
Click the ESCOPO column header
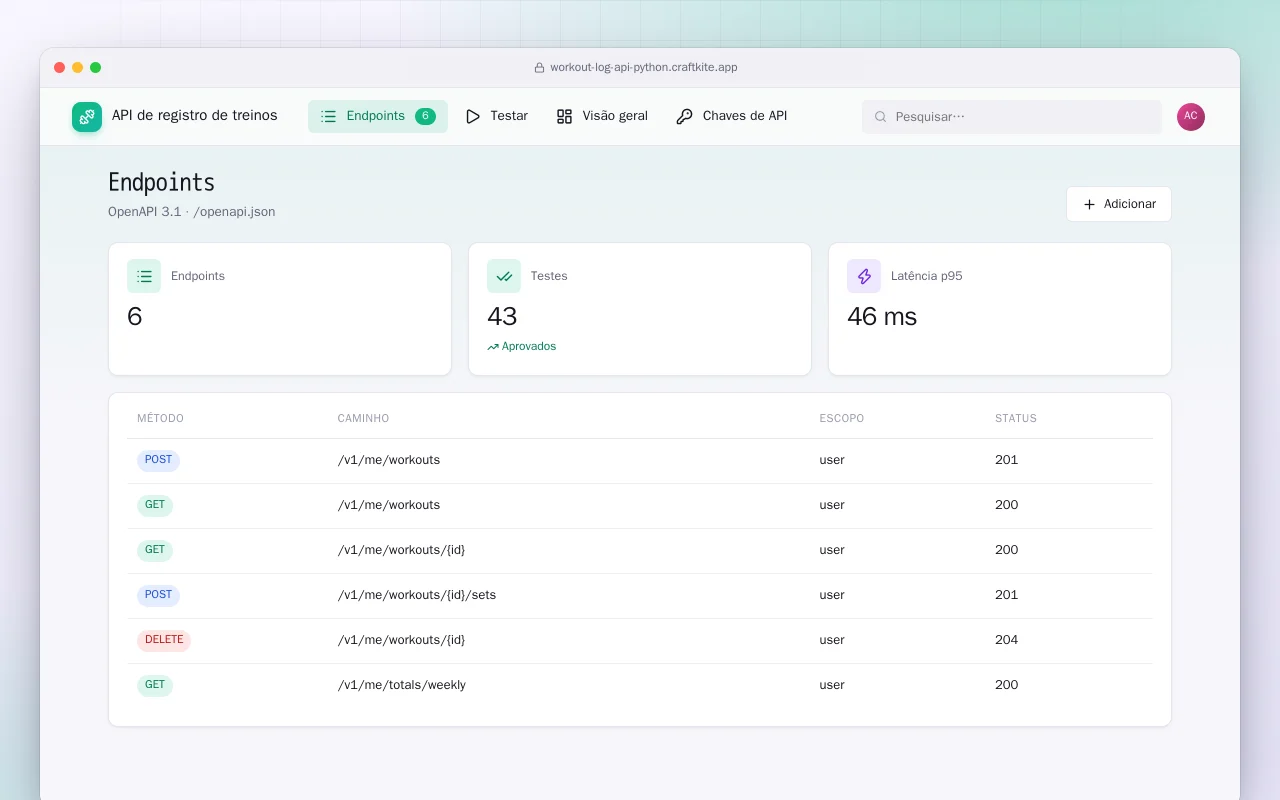point(842,418)
